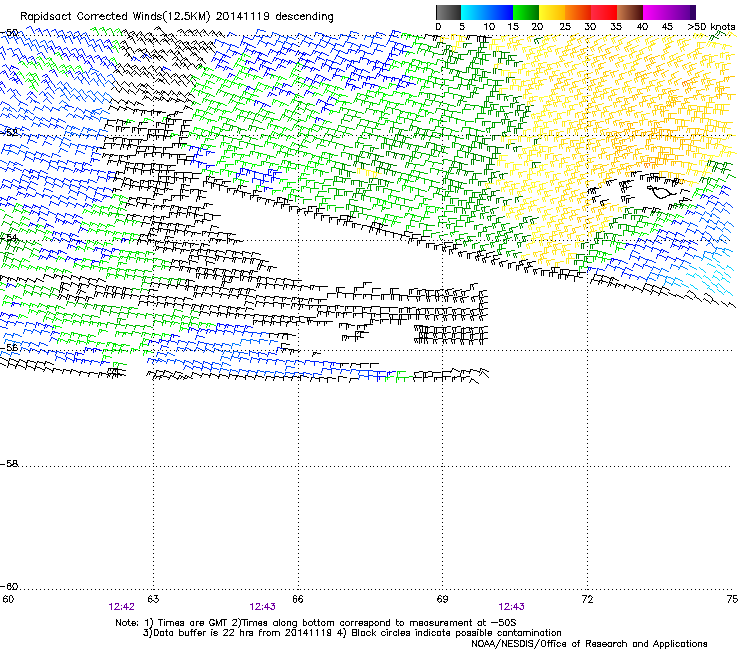740x650 pixels.
Task: Select the magenta 40-45 knots legend swatch
Action: (x=656, y=12)
